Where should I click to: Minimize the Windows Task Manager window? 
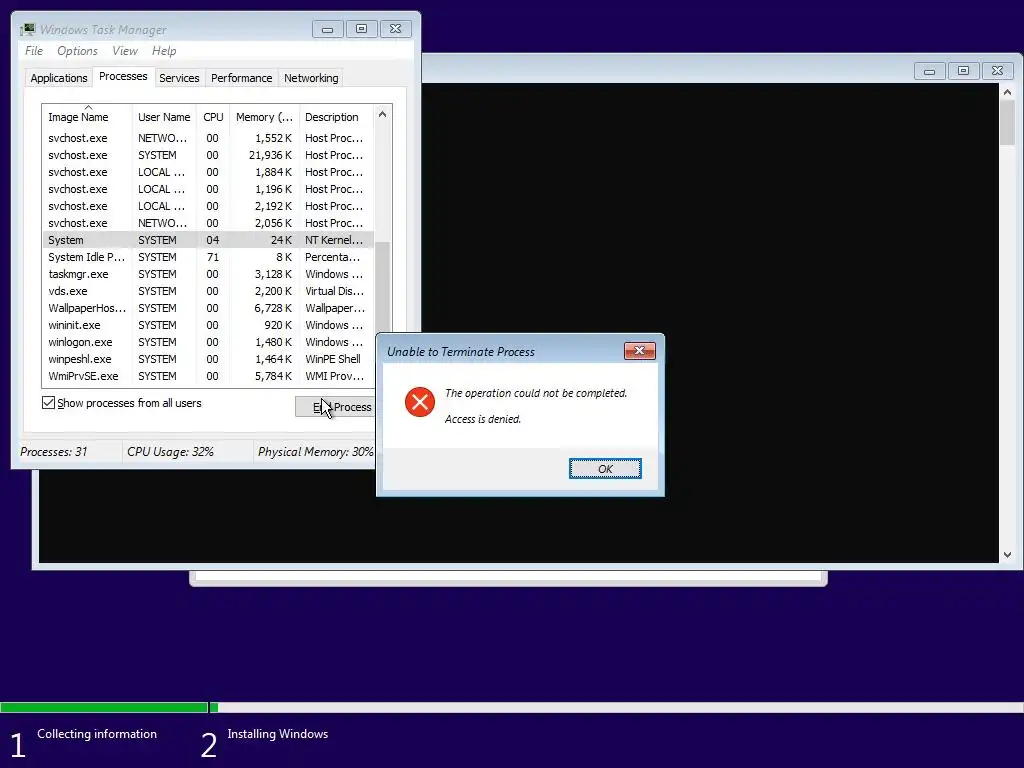328,29
